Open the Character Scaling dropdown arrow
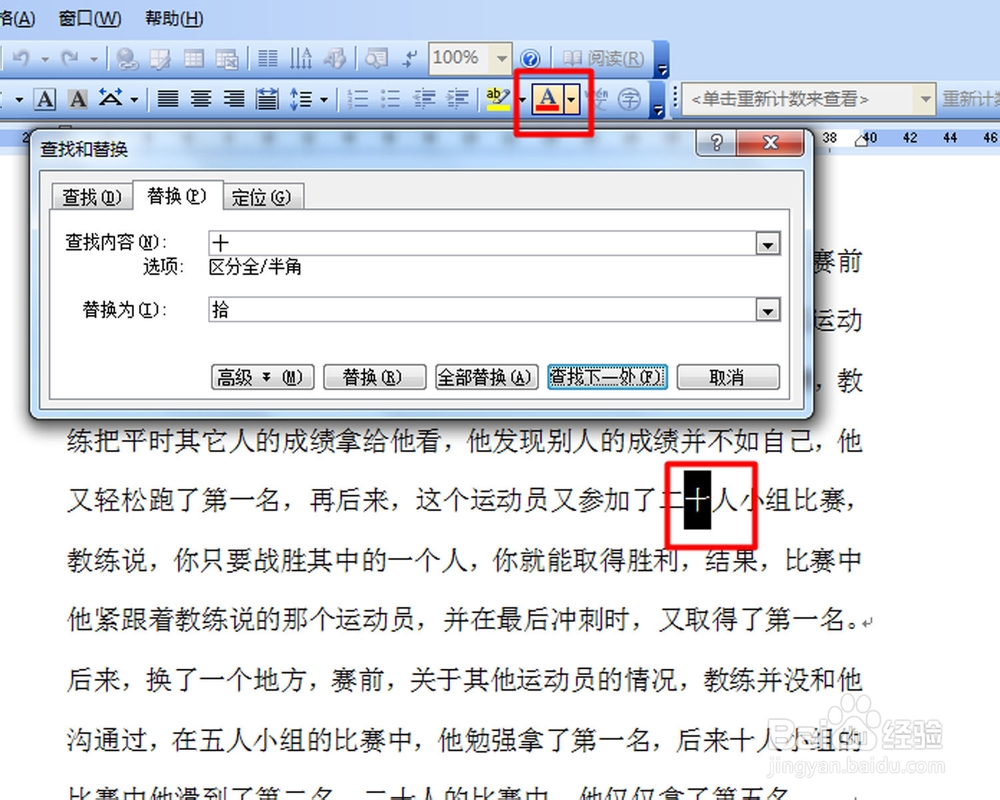 click(x=134, y=100)
